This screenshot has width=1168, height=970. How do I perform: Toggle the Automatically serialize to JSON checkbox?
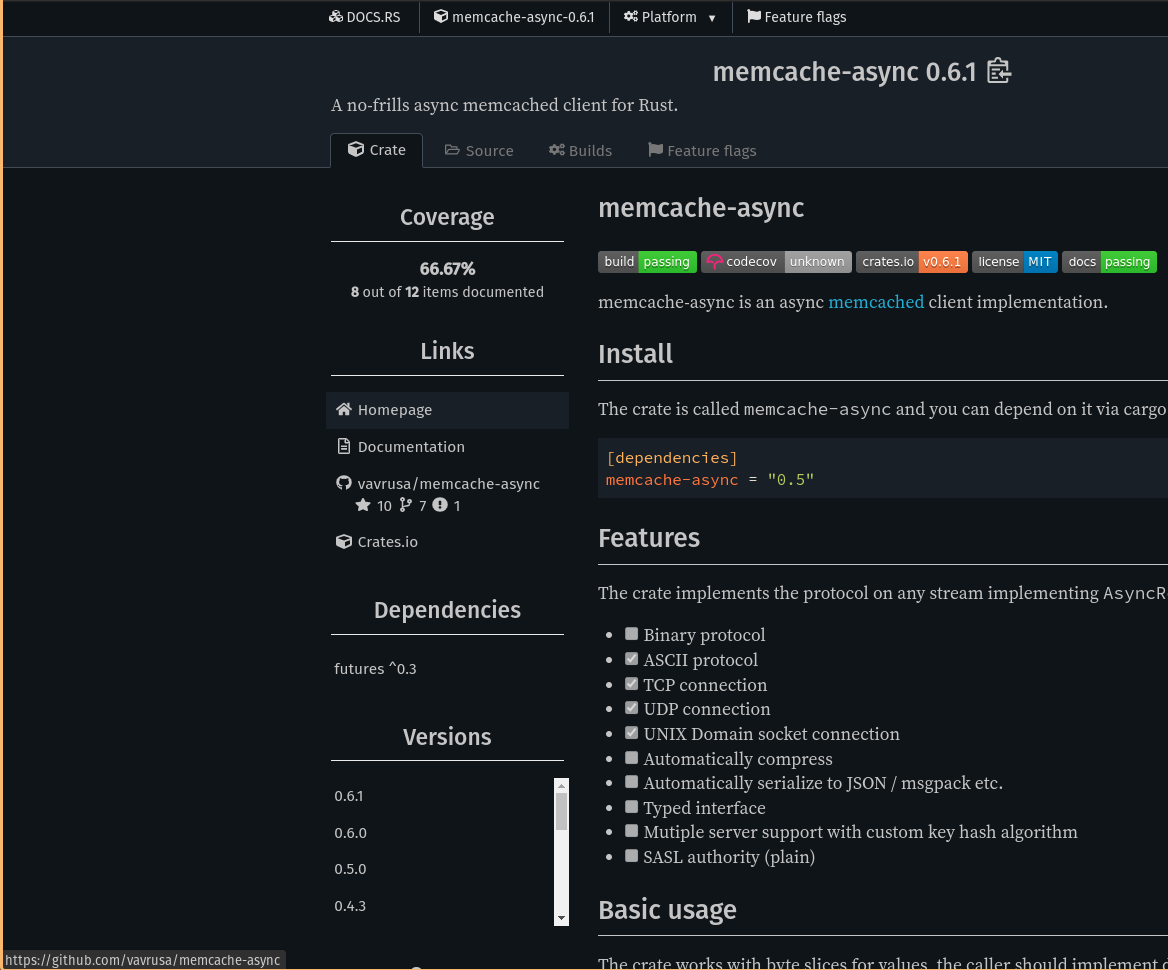(x=632, y=782)
